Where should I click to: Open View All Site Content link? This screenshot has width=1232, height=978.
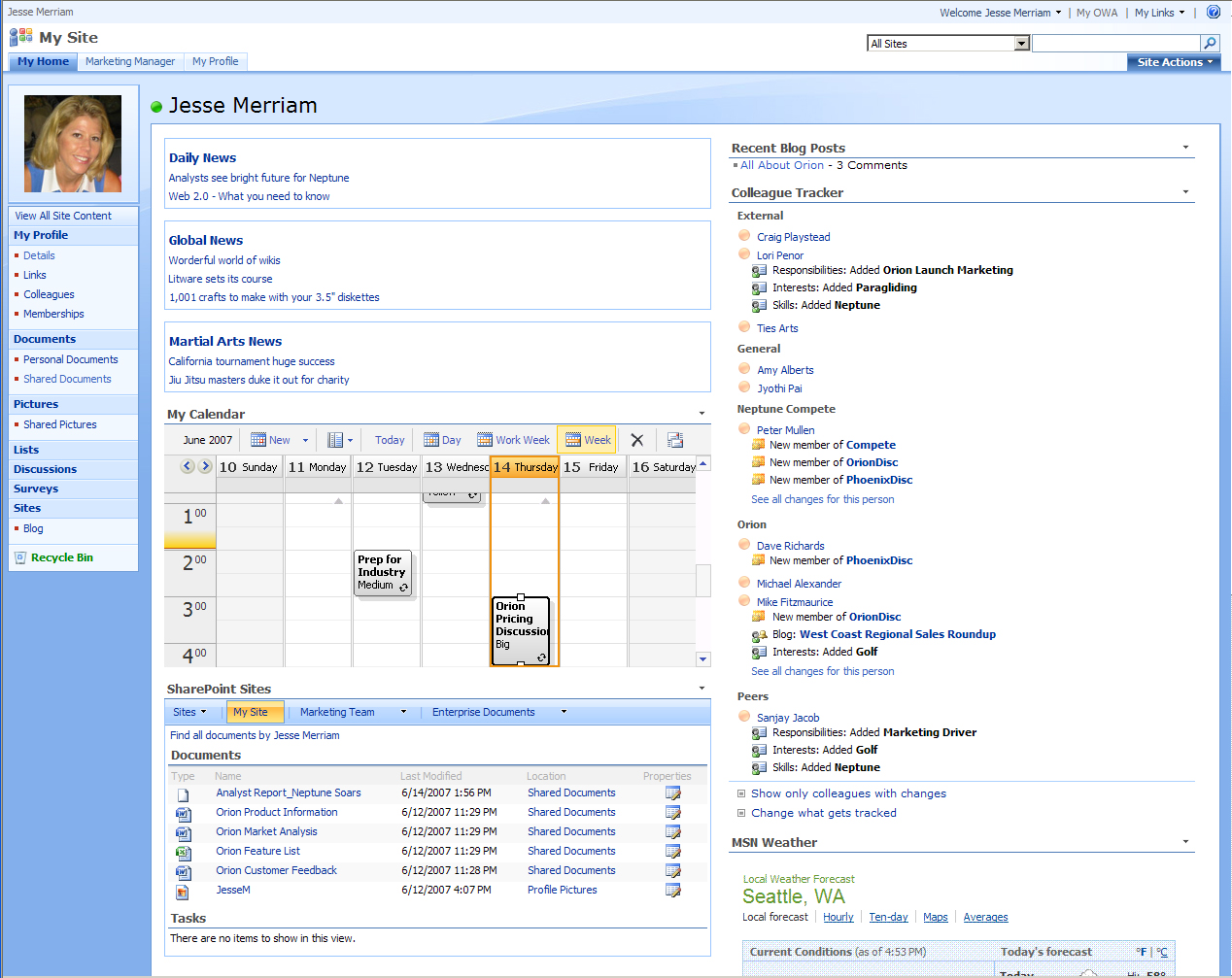pyautogui.click(x=63, y=216)
